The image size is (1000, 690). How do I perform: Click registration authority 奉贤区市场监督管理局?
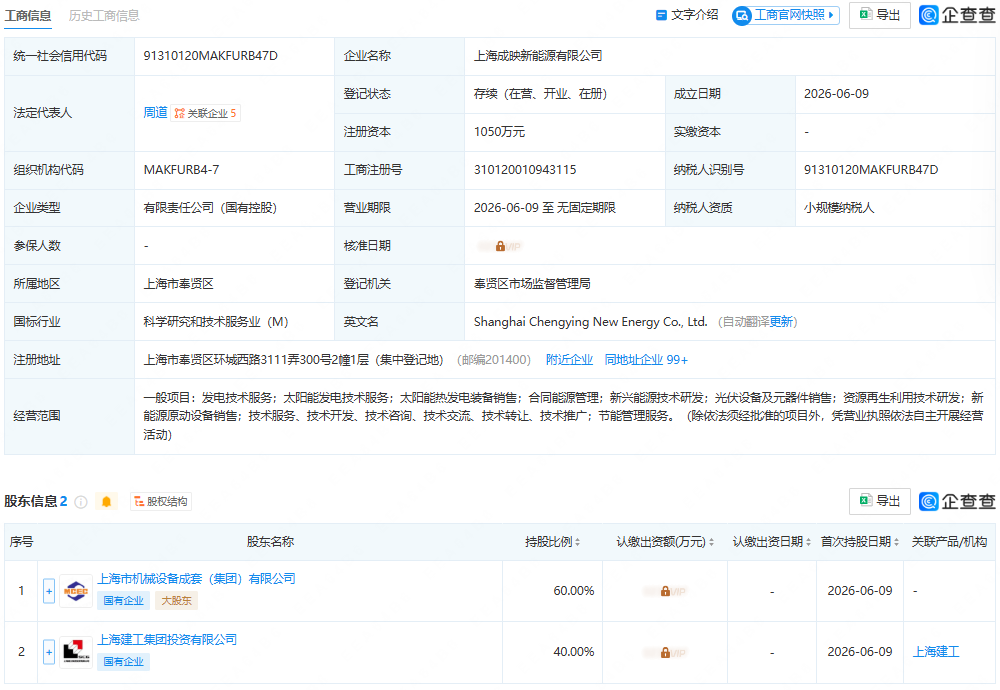pos(532,284)
